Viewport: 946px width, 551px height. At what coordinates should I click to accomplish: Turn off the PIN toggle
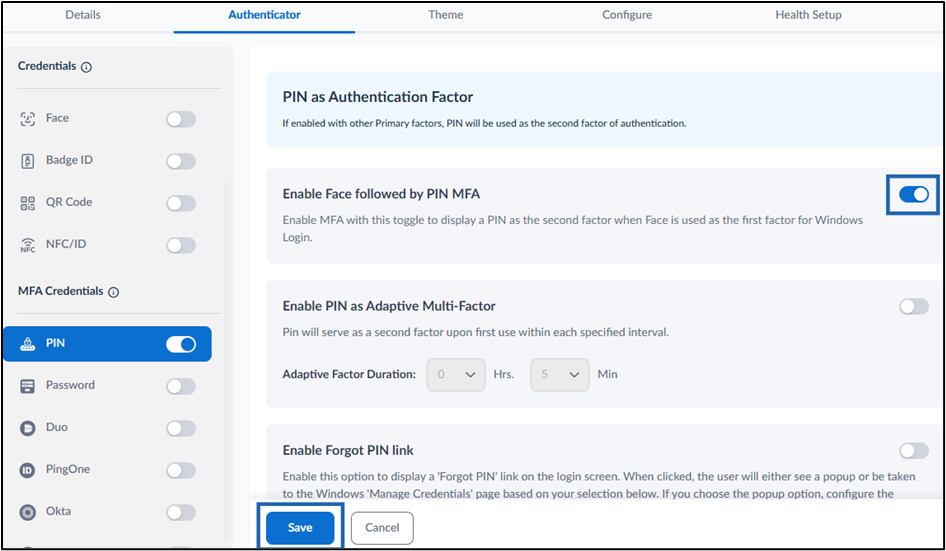[181, 344]
